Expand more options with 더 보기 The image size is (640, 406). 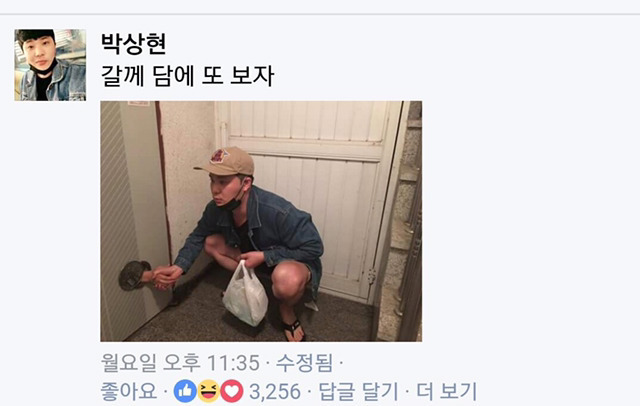coord(446,391)
